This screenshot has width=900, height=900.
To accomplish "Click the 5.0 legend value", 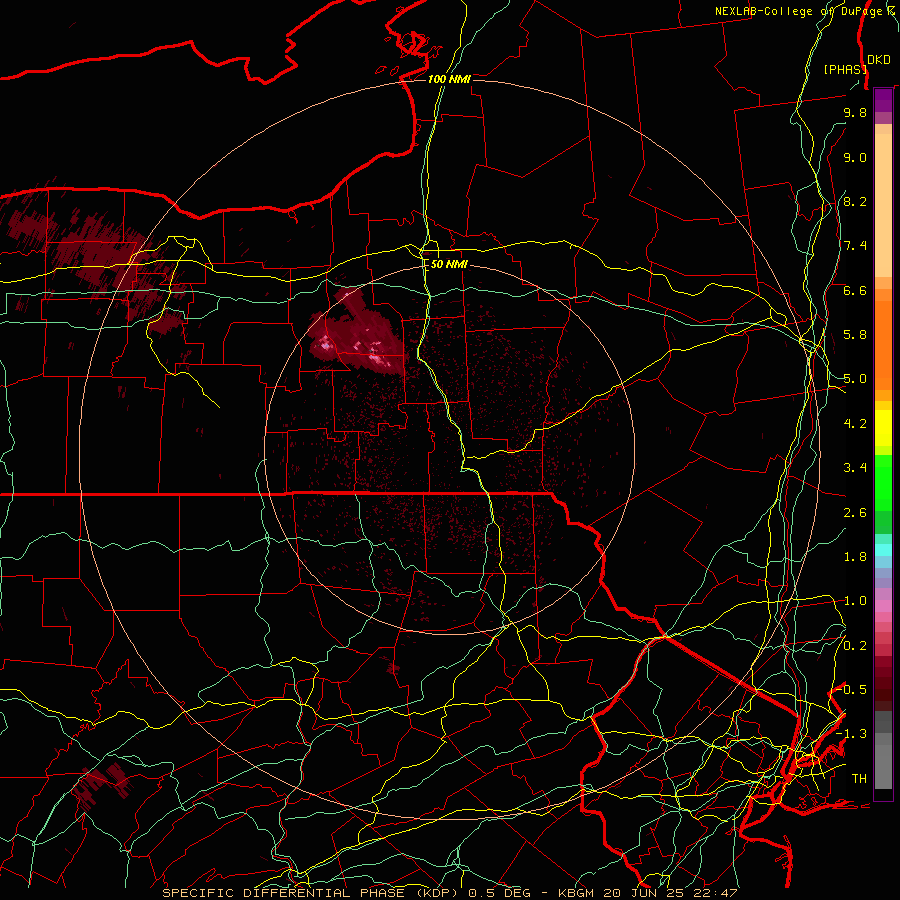I will pos(855,379).
